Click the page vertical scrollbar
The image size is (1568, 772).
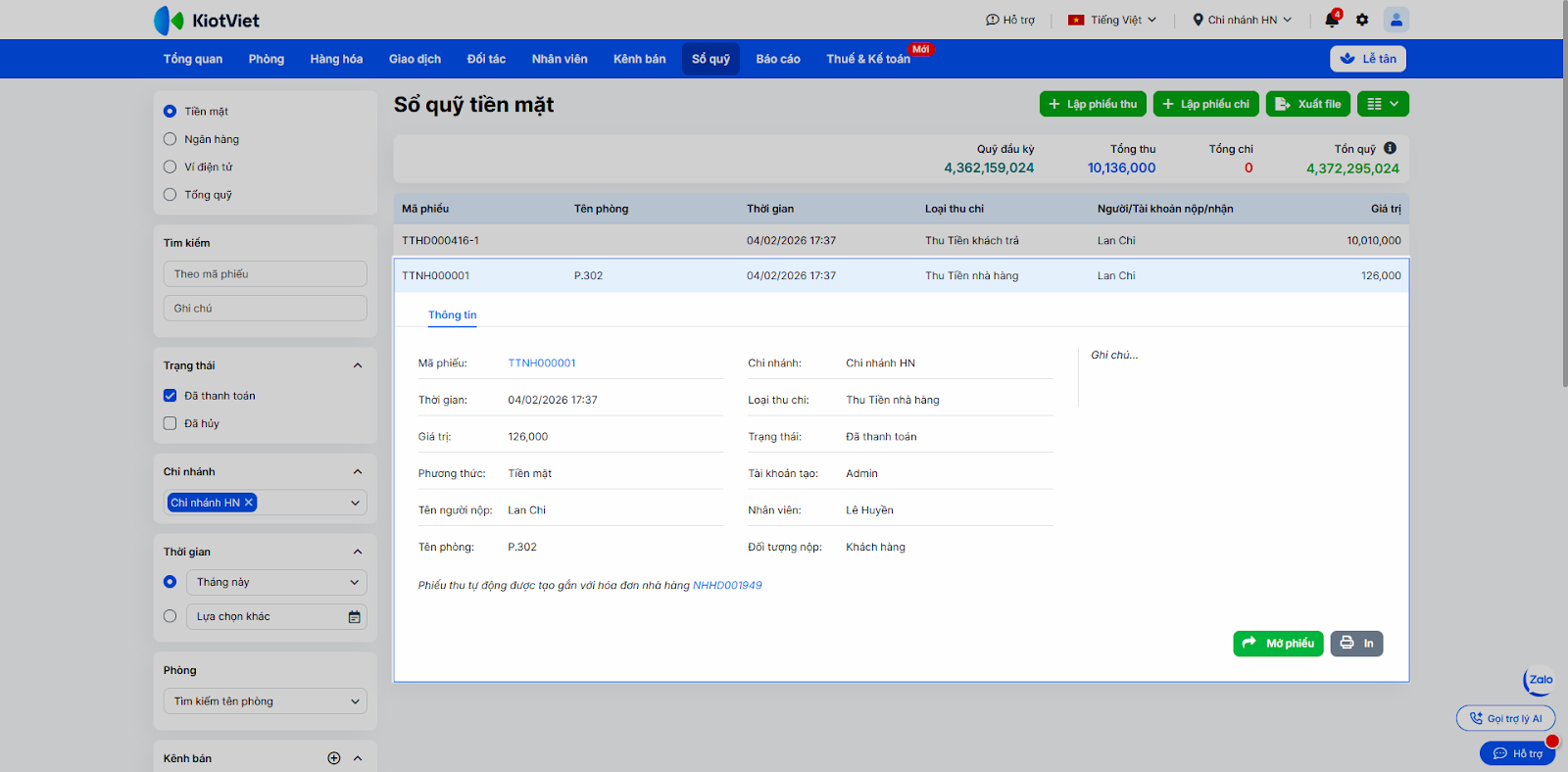click(x=1566, y=196)
